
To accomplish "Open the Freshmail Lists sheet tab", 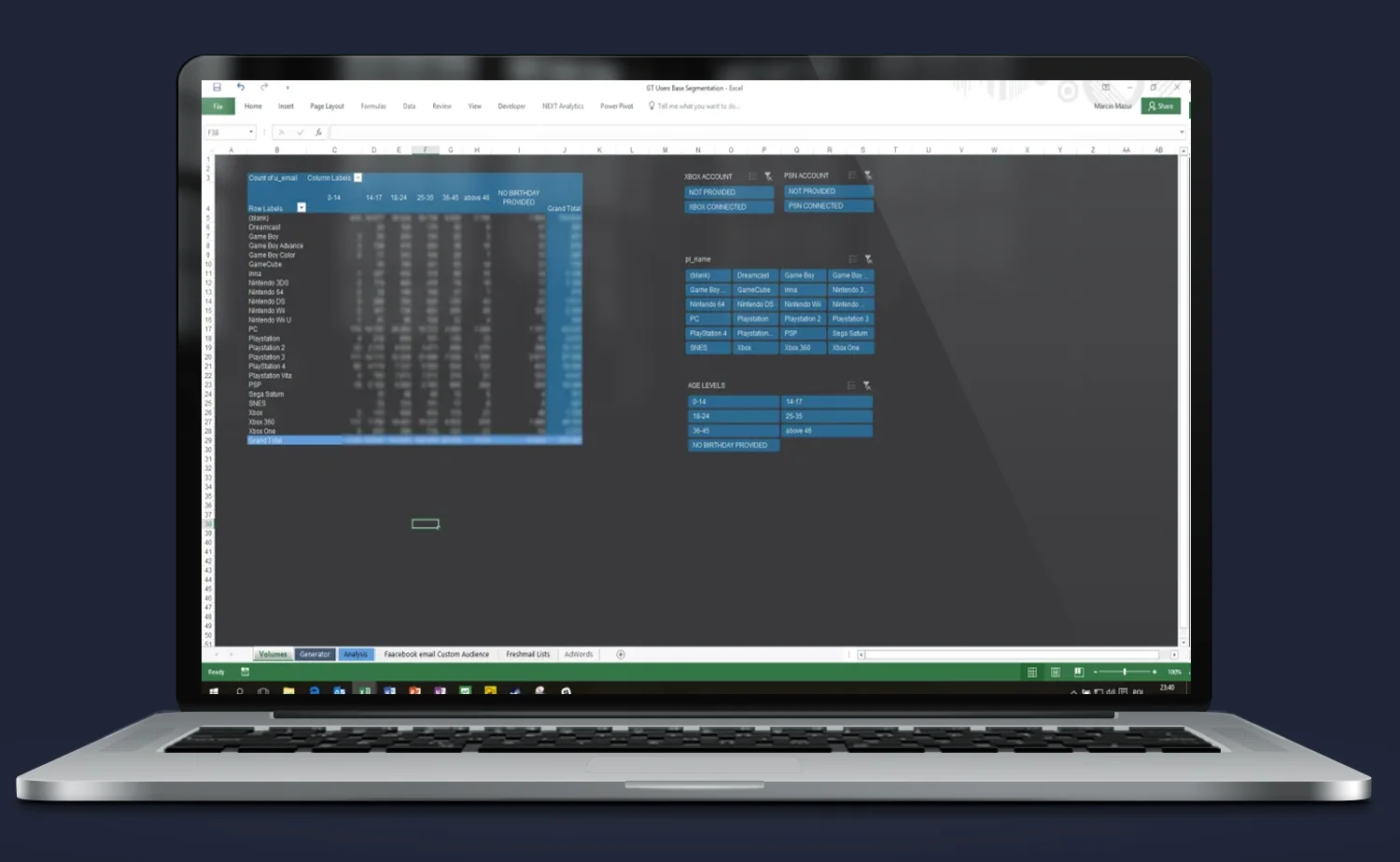I will [527, 654].
